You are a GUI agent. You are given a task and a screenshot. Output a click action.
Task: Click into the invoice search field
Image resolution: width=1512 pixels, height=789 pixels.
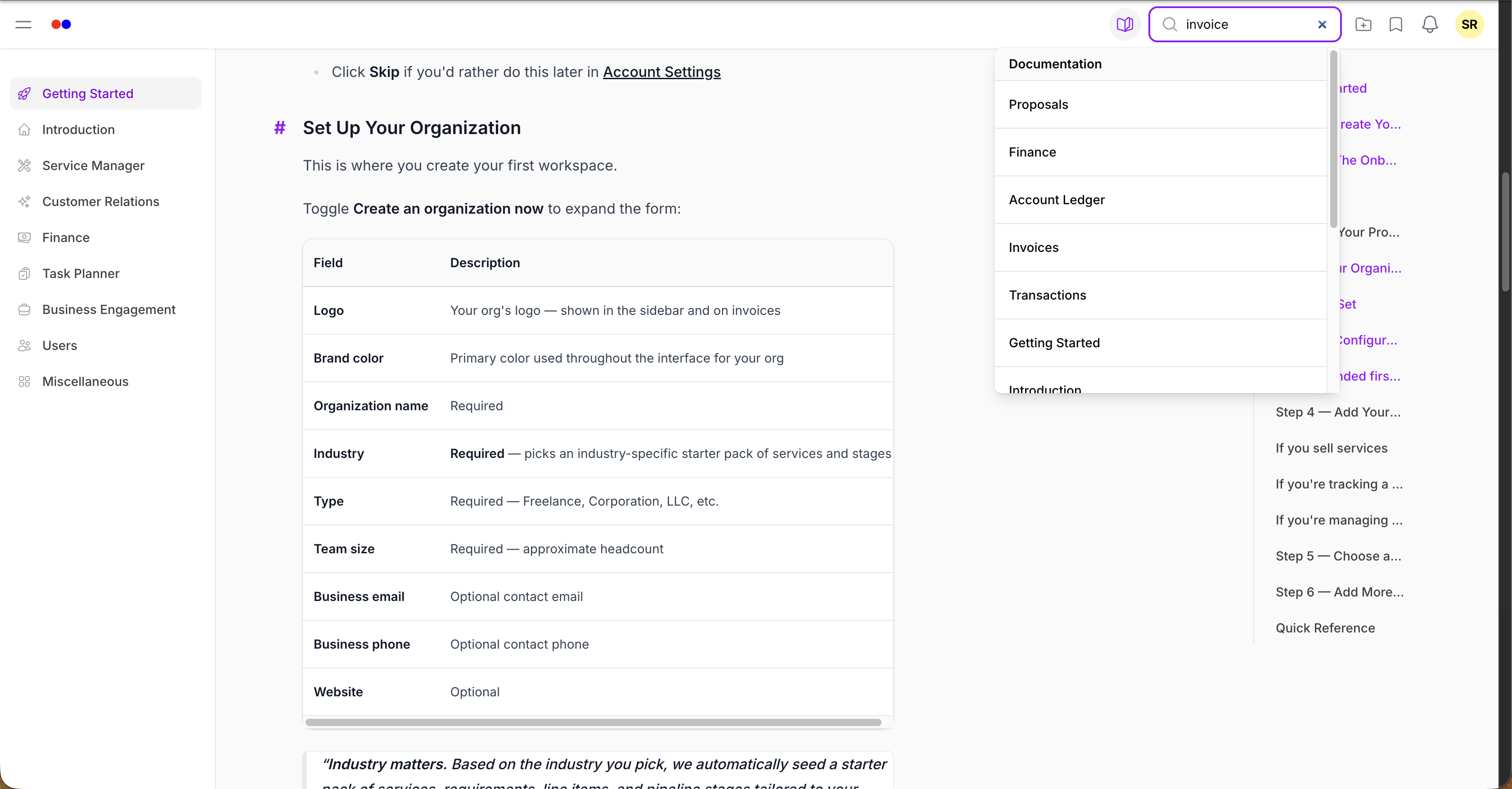point(1244,25)
